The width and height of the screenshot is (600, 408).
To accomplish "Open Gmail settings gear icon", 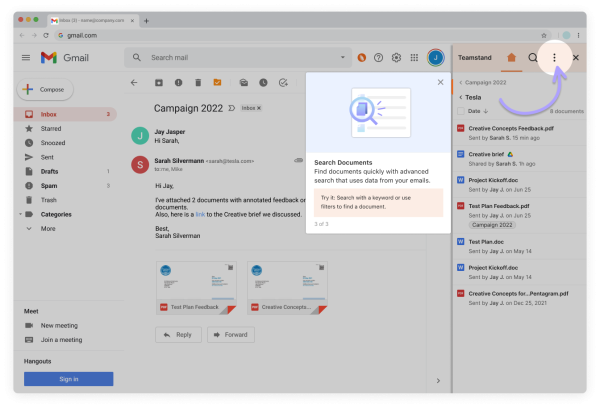I will click(396, 57).
